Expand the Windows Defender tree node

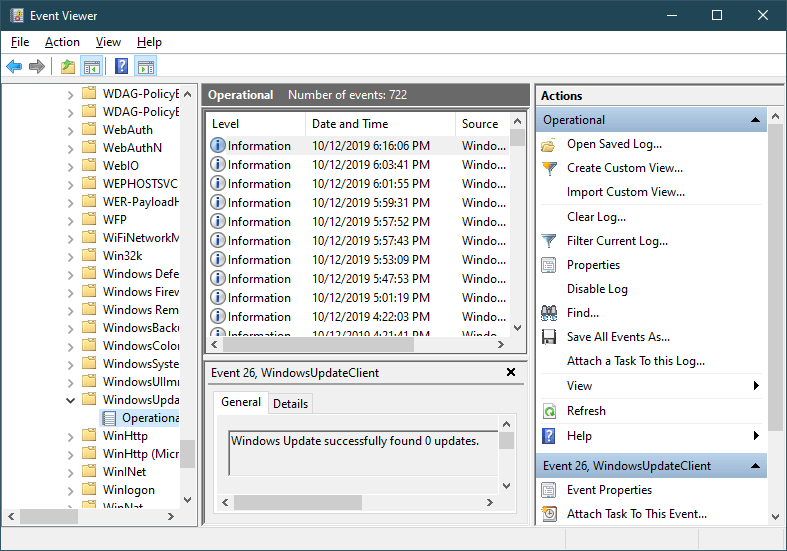coord(70,275)
